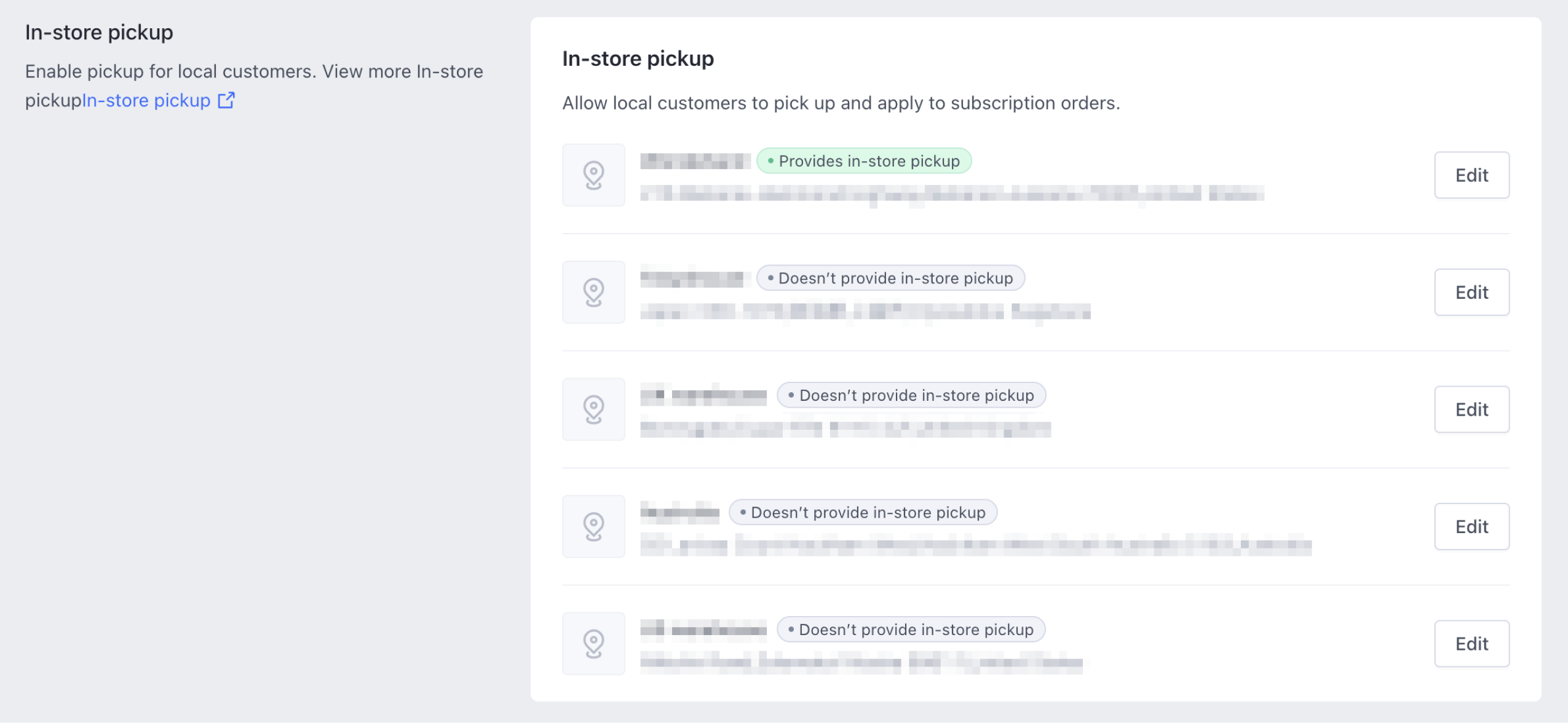Screen dimensions: 1568x723
Task: Click second row's Doesn't provide pickup badge
Action: 890,279
